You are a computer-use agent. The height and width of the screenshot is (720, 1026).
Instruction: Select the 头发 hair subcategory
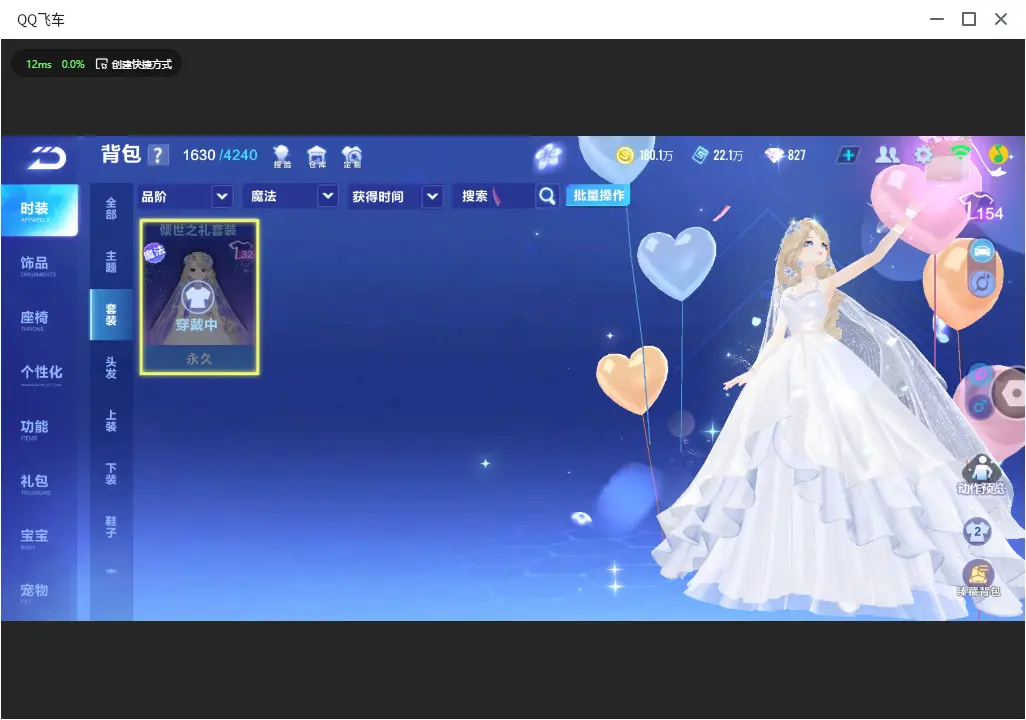111,368
